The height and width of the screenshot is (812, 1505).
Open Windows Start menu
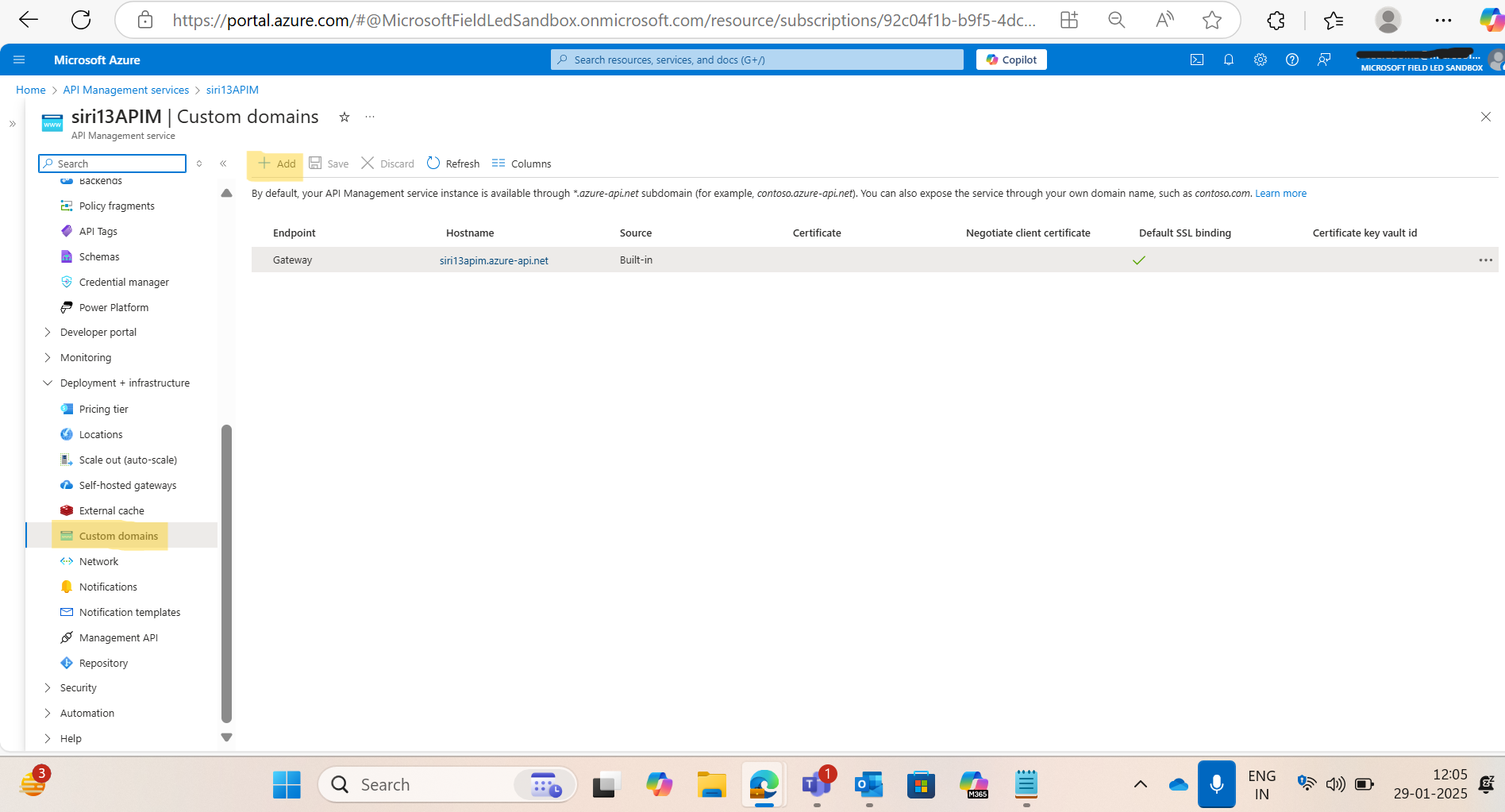click(x=287, y=785)
